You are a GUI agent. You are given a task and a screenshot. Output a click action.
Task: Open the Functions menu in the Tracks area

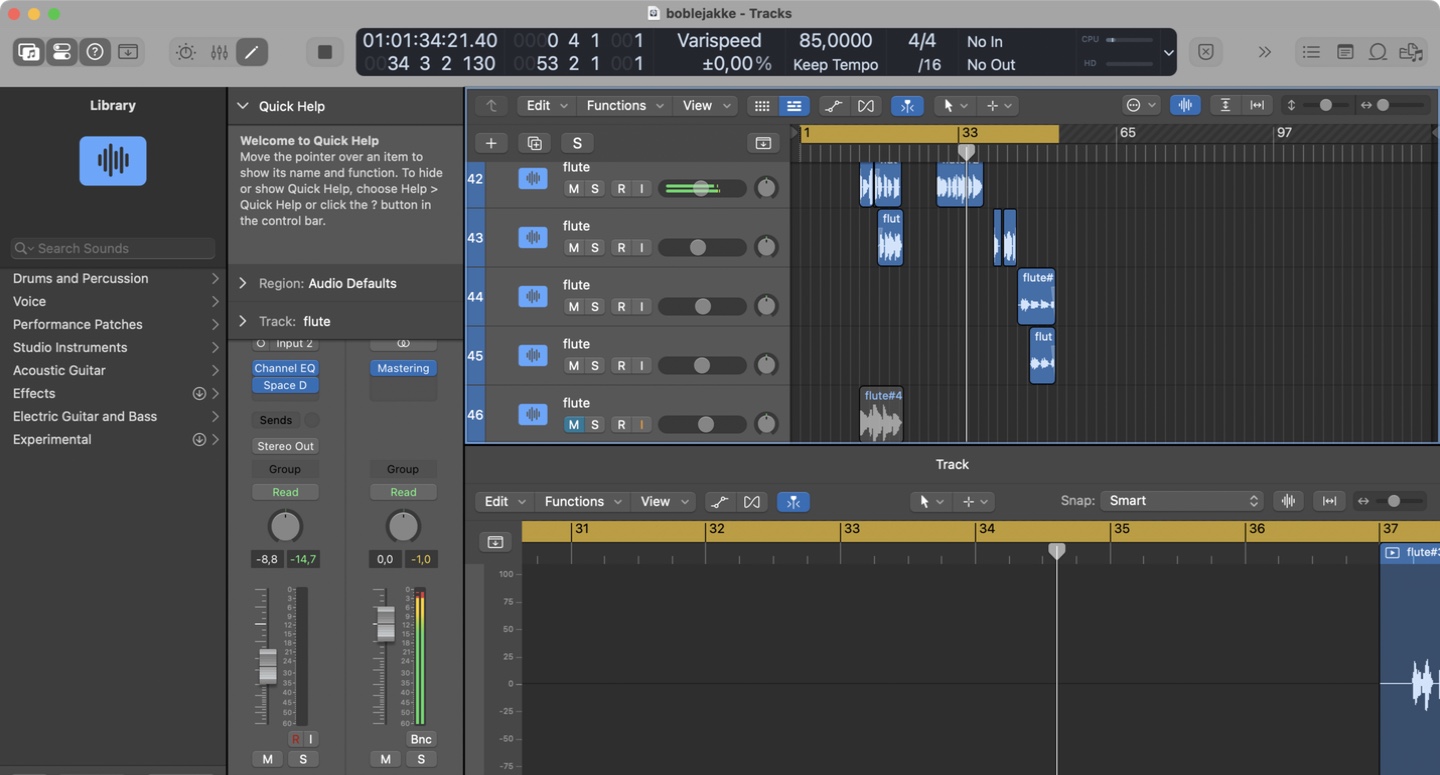619,106
